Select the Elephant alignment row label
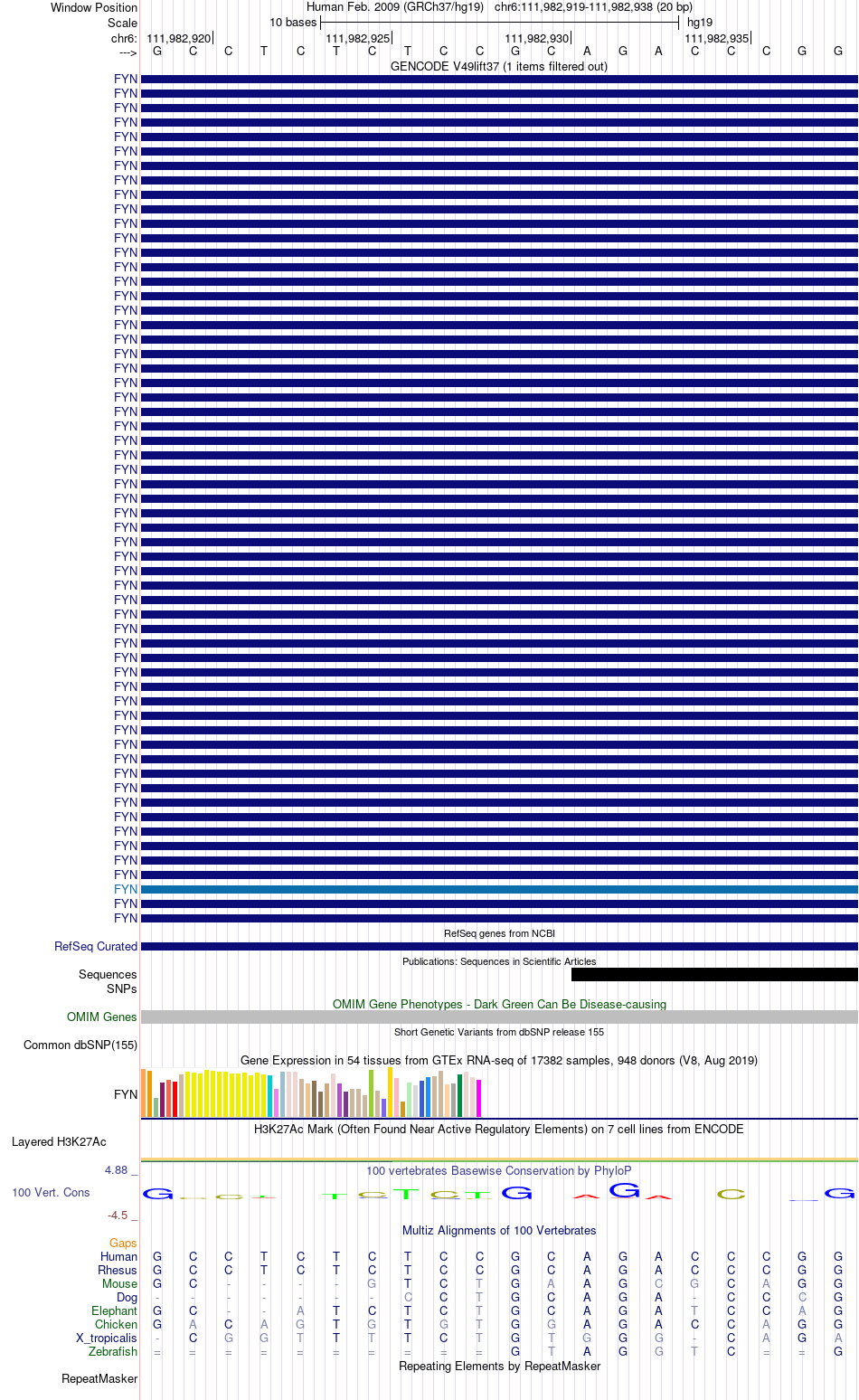 (115, 1310)
